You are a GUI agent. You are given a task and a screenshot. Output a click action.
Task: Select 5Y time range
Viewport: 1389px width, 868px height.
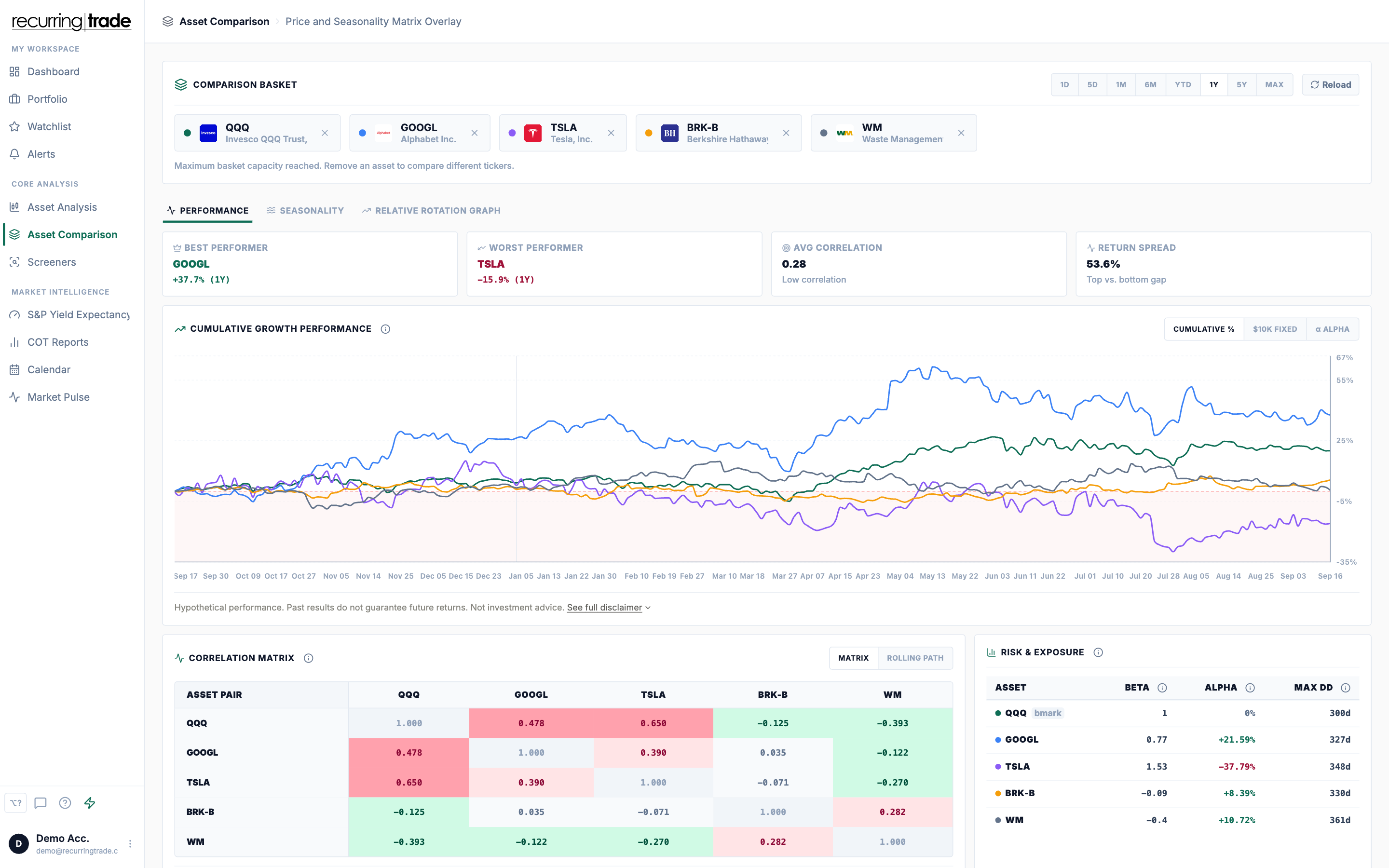[1241, 85]
